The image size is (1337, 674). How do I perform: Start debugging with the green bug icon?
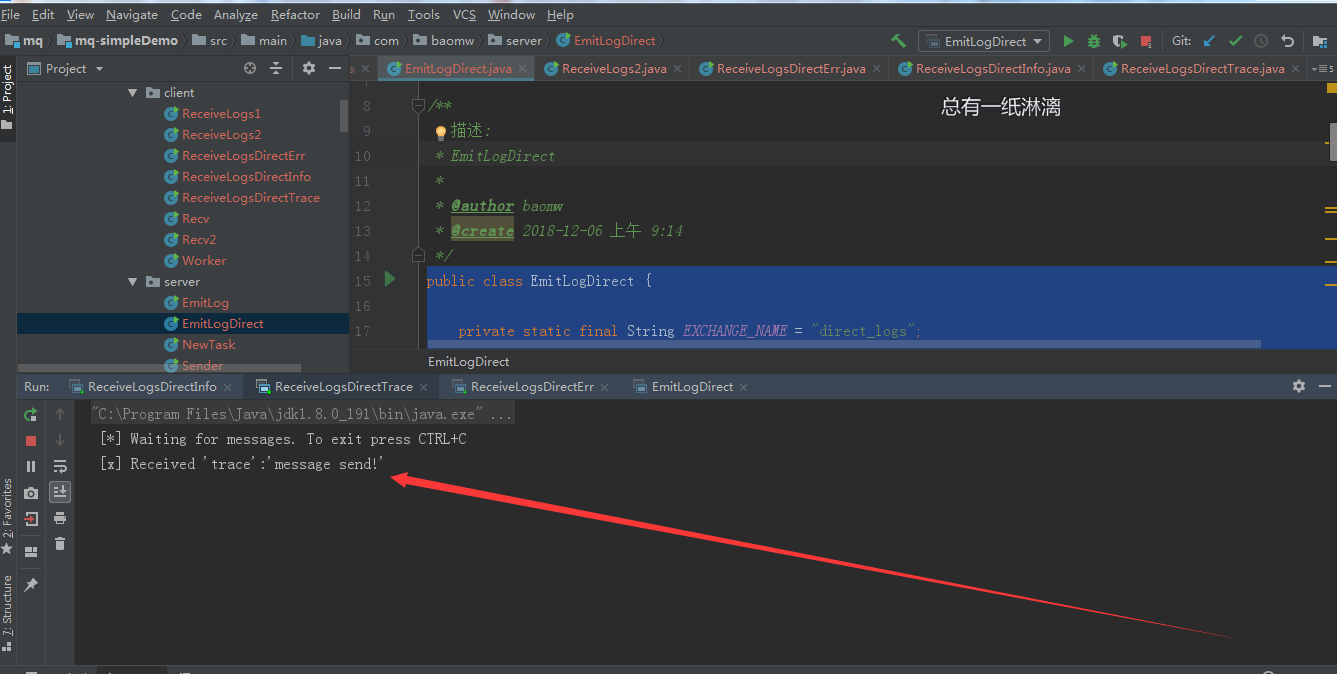1093,41
